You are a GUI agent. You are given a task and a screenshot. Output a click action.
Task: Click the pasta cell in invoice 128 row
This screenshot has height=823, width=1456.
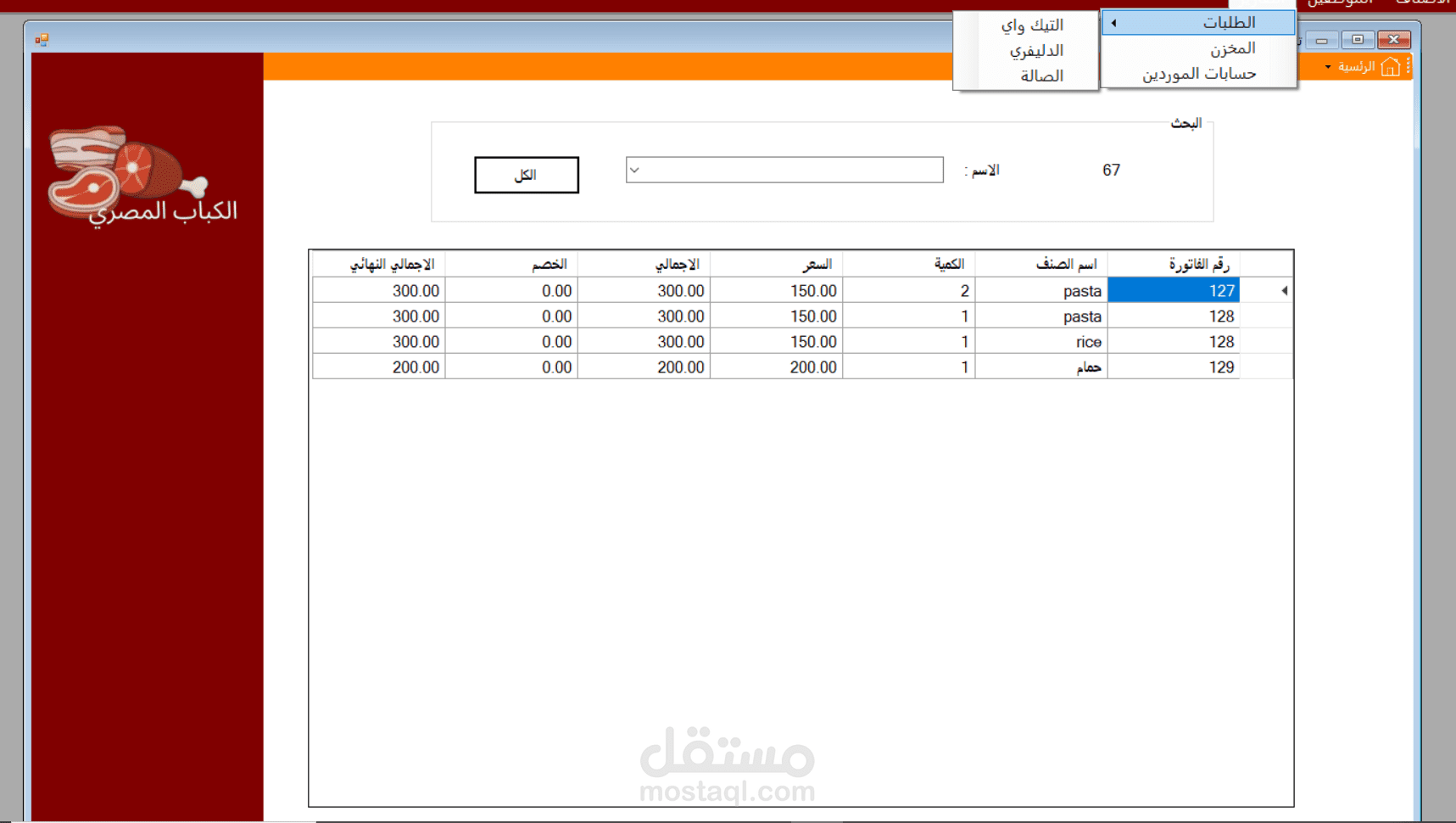click(1041, 316)
